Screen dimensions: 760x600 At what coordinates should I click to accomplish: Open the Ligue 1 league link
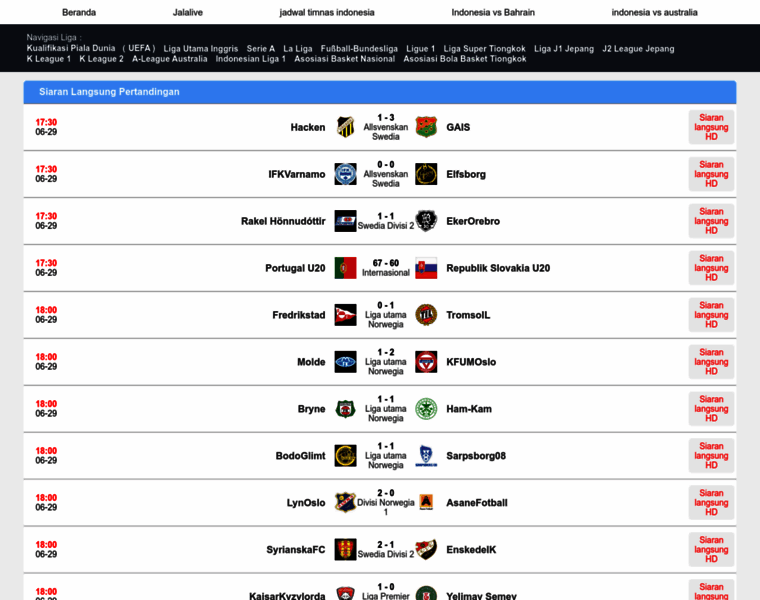click(421, 48)
